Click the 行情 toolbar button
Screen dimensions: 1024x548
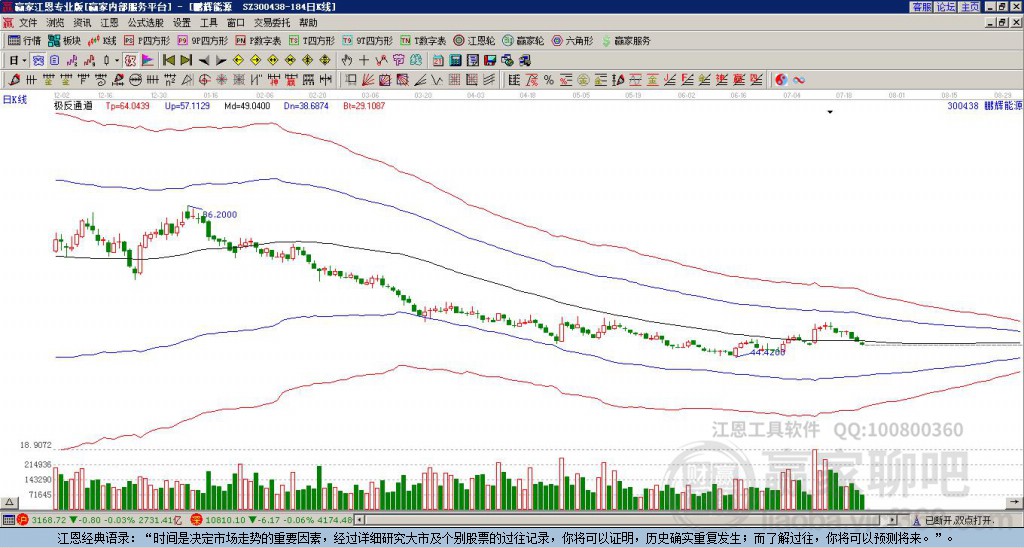(x=24, y=40)
